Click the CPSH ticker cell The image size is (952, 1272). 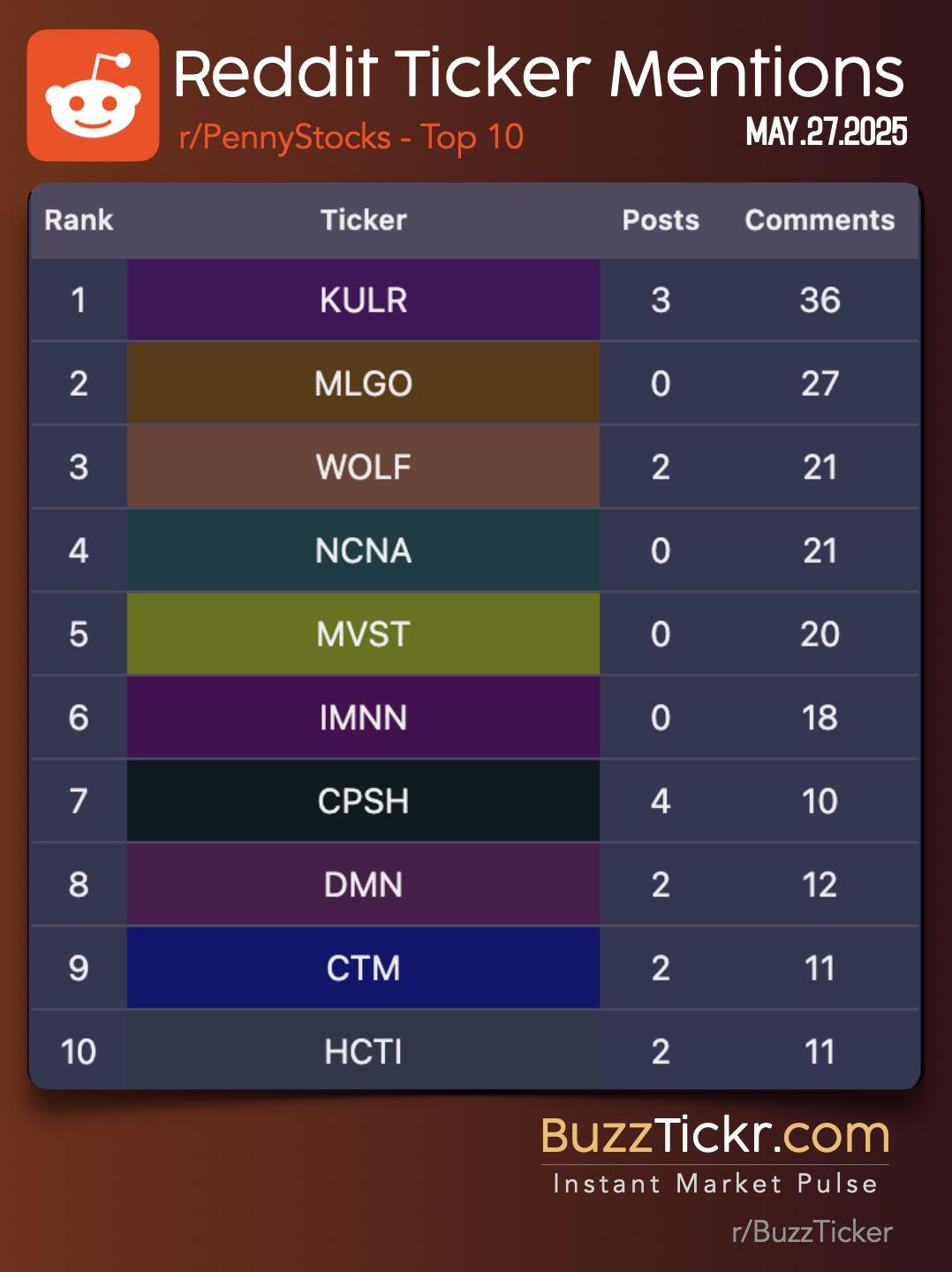[363, 800]
